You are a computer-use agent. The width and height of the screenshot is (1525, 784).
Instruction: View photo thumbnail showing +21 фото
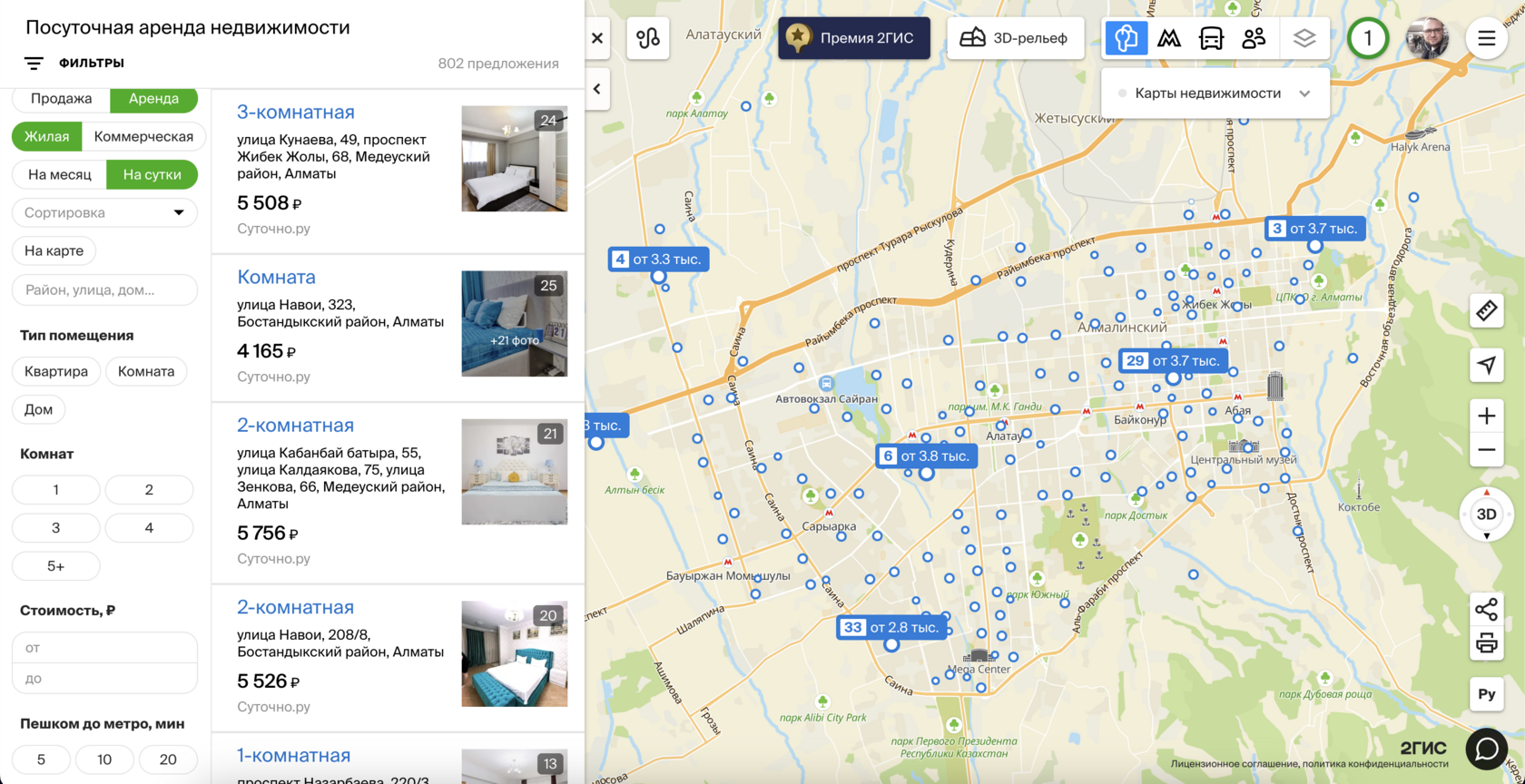point(514,324)
